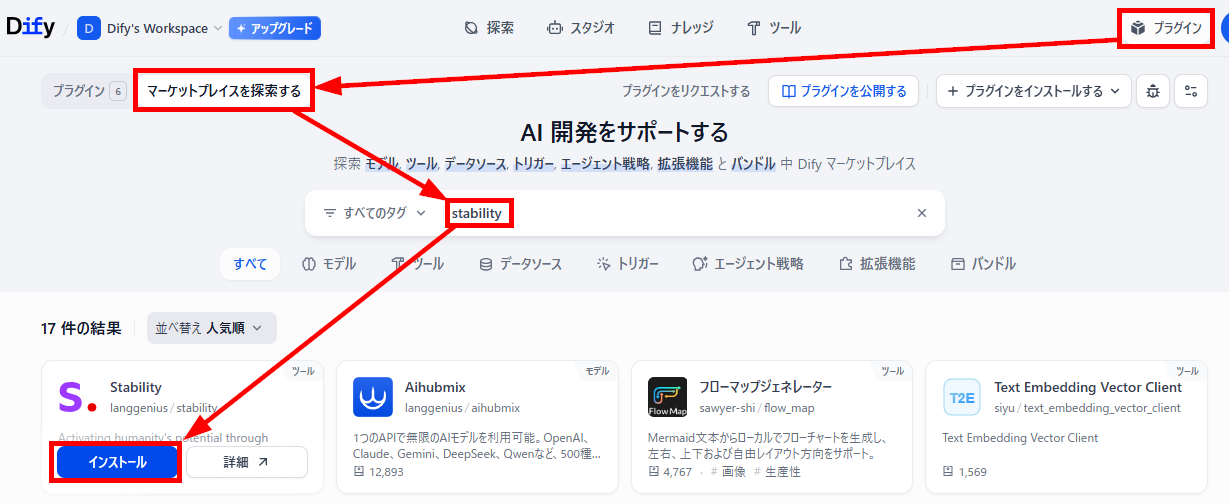Filter by エージェント戦略 category
This screenshot has width=1229, height=504.
tap(748, 264)
